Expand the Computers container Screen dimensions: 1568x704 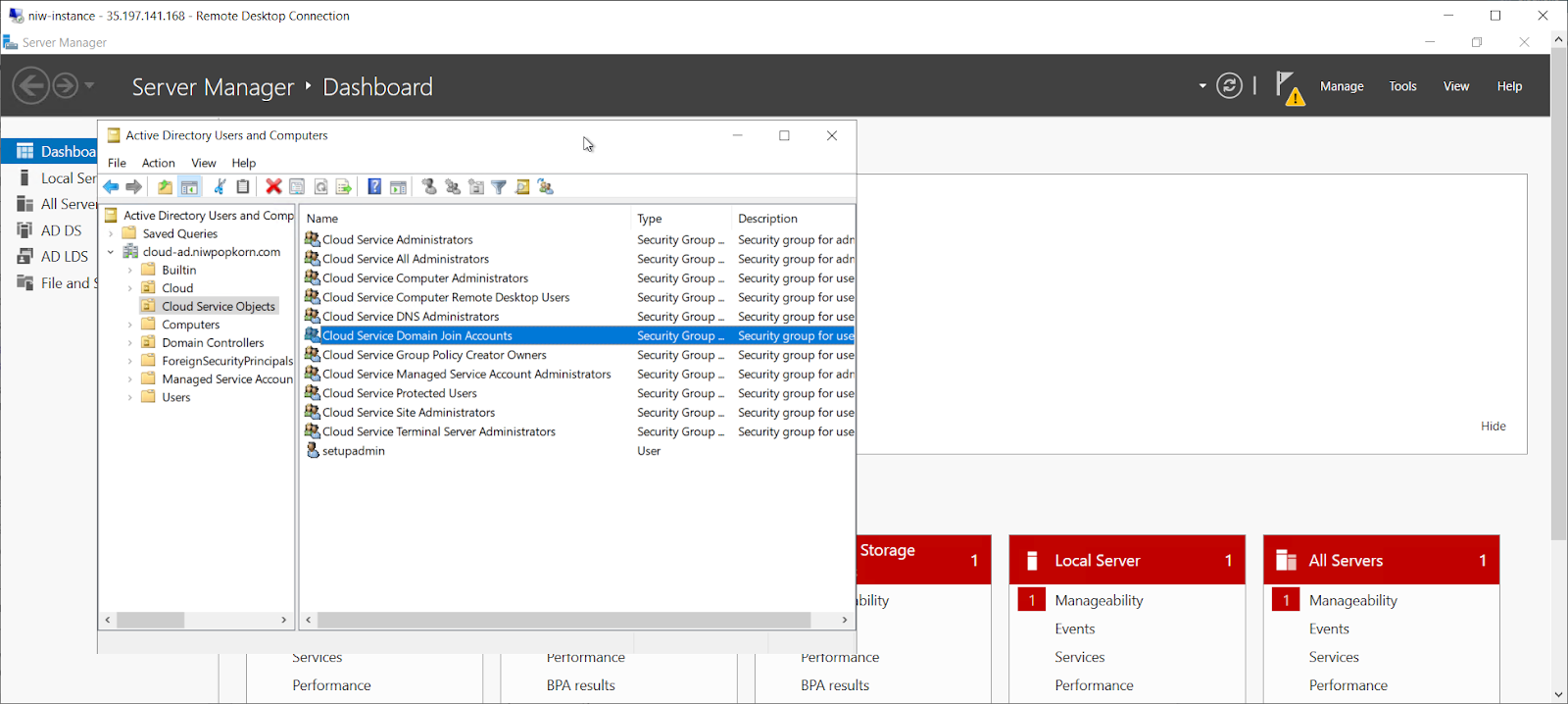pos(129,325)
